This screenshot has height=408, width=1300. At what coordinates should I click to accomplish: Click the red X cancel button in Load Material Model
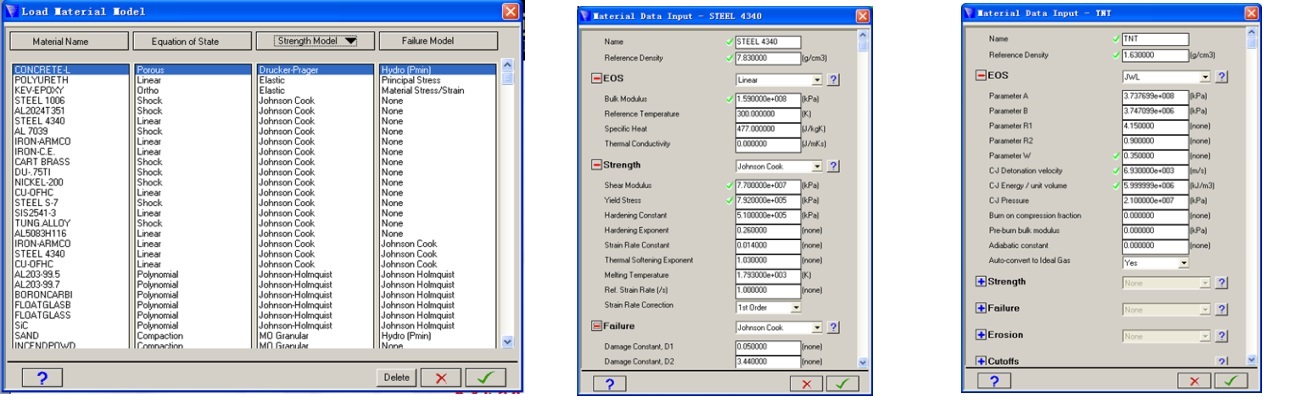441,377
